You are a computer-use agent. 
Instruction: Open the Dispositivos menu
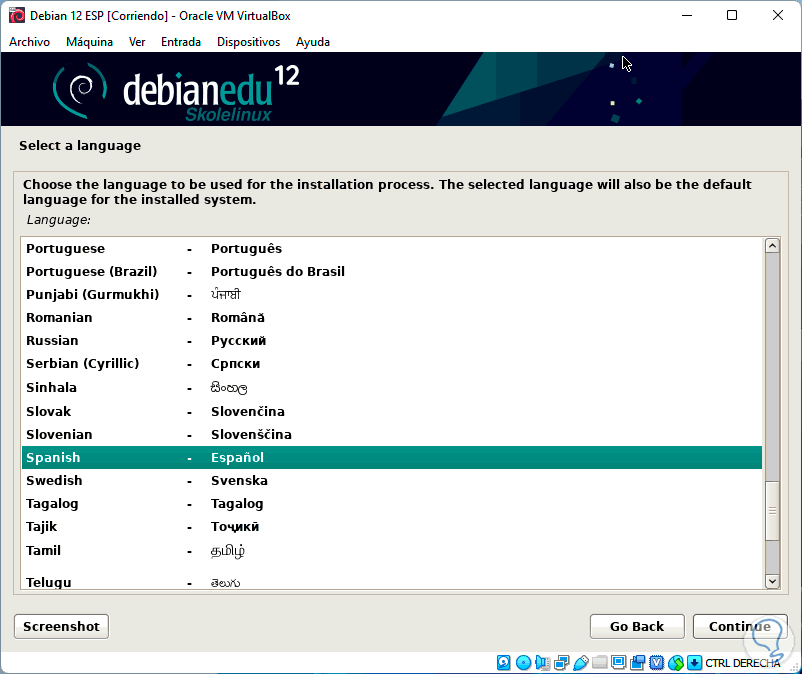[x=248, y=42]
